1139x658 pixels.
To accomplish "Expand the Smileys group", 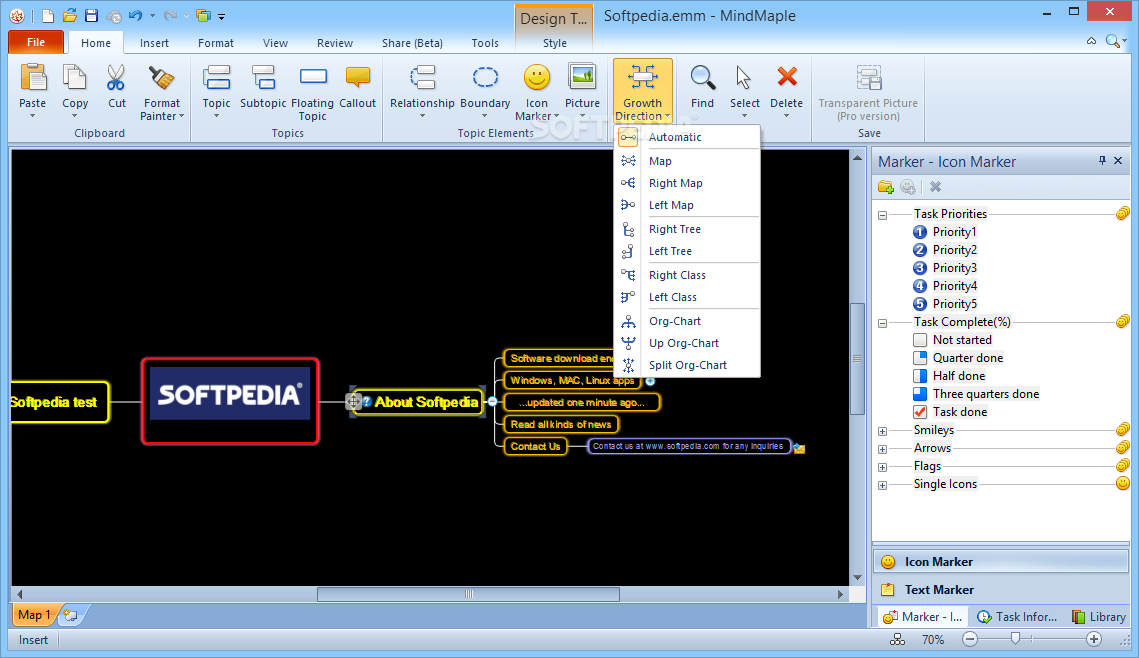I will [883, 431].
